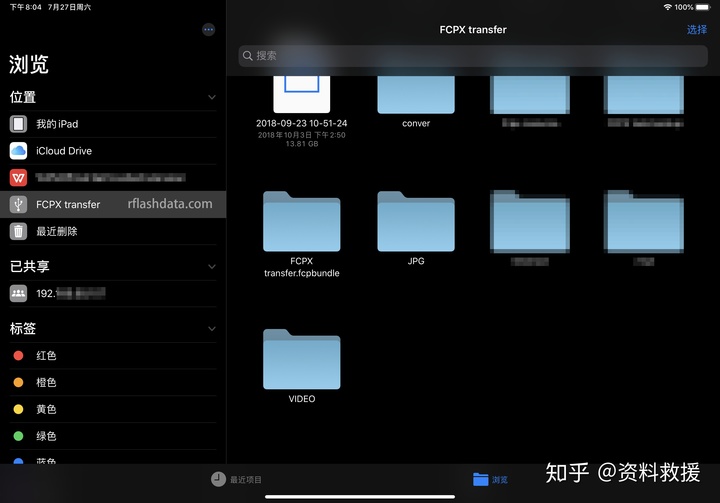Open the iCloud Drive cloud icon
This screenshot has width=720, height=503.
[18, 151]
